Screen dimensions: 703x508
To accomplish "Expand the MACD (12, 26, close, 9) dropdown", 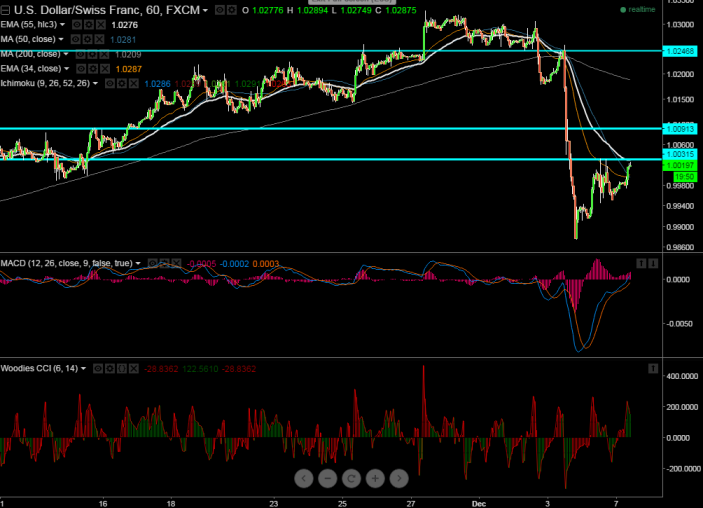I will pyautogui.click(x=138, y=263).
